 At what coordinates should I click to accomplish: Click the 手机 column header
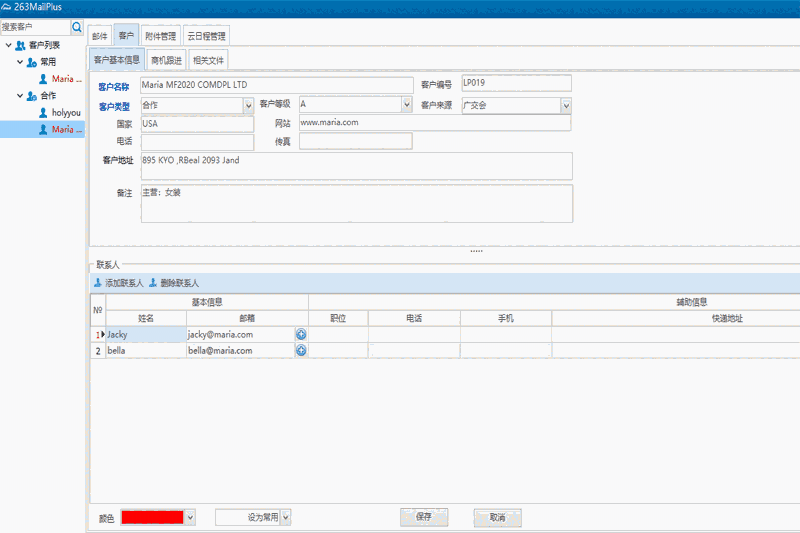click(x=506, y=318)
